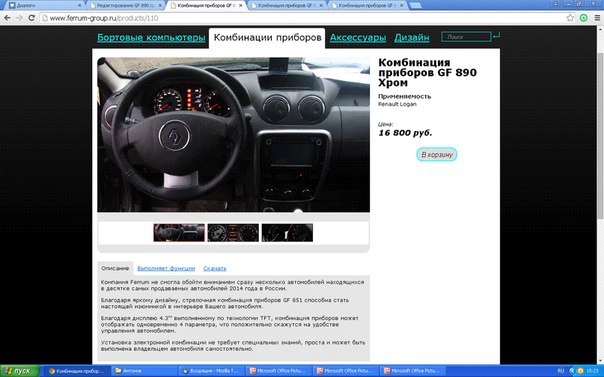Open the Аксессуары section

(358, 38)
